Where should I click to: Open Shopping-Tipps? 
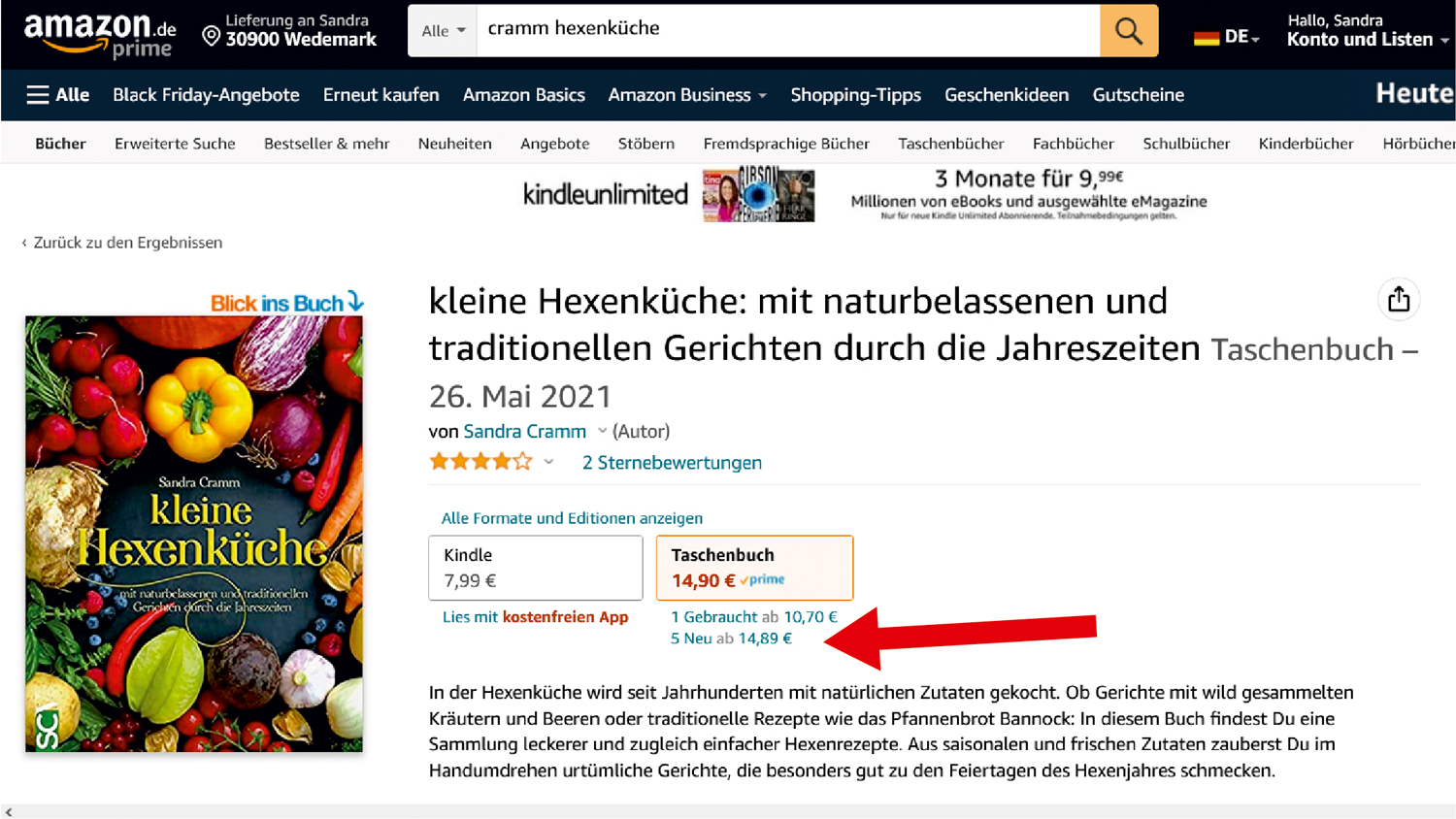coord(855,95)
